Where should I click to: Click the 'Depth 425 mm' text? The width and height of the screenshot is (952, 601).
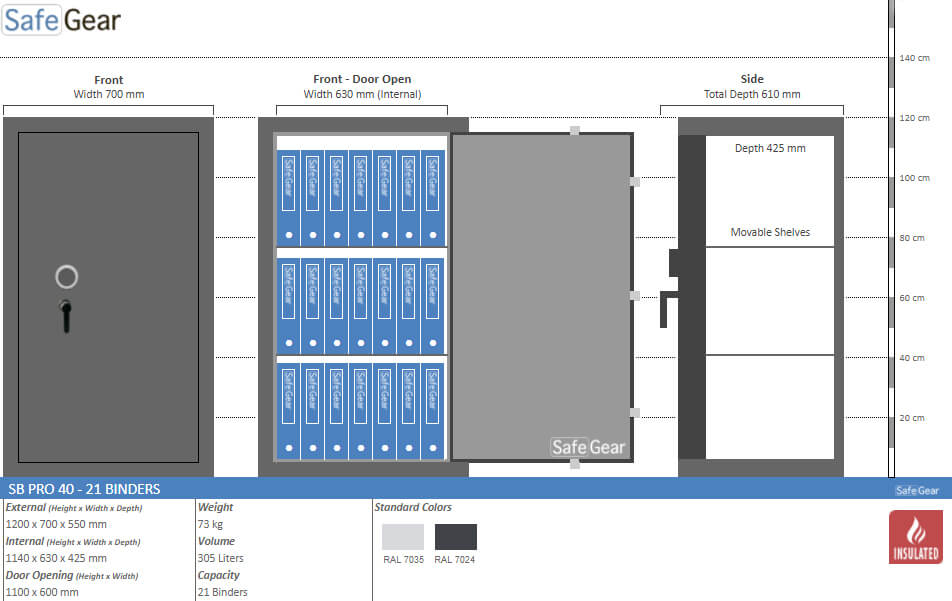coord(770,148)
